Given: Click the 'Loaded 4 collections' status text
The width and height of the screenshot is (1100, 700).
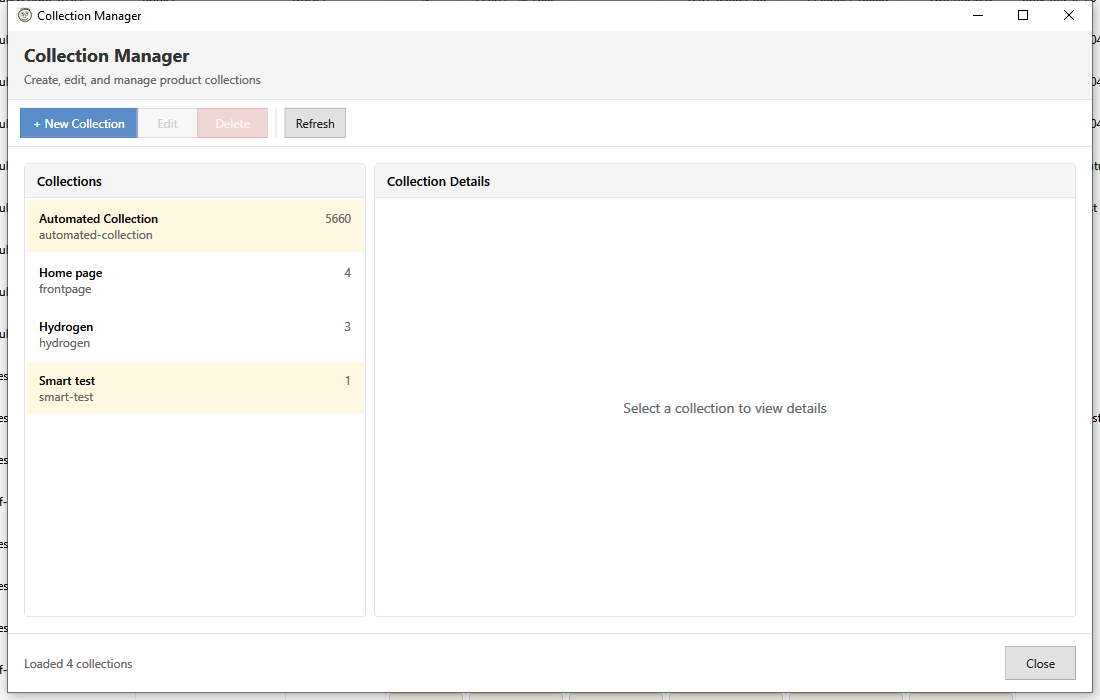Looking at the screenshot, I should [78, 664].
